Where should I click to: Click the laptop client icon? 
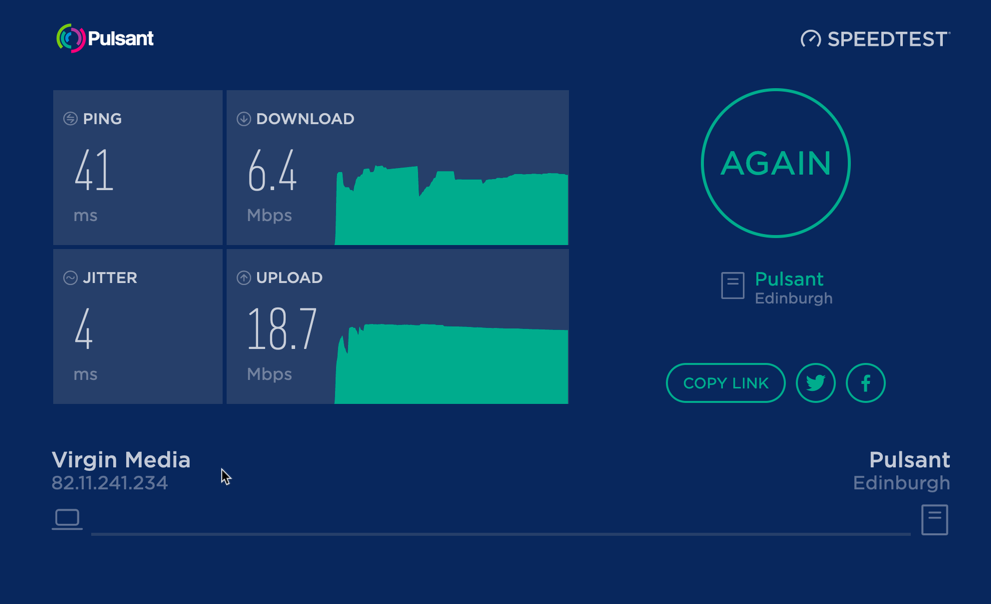click(67, 519)
